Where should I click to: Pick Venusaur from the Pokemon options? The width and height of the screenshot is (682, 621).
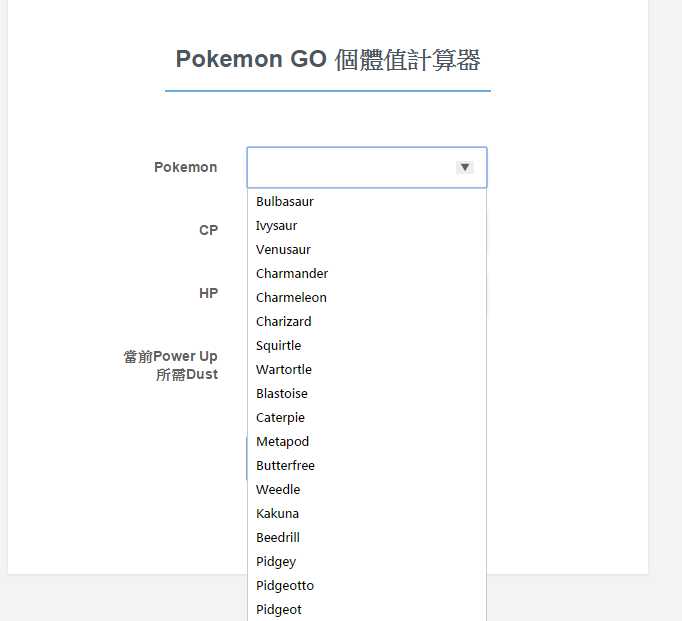(283, 250)
